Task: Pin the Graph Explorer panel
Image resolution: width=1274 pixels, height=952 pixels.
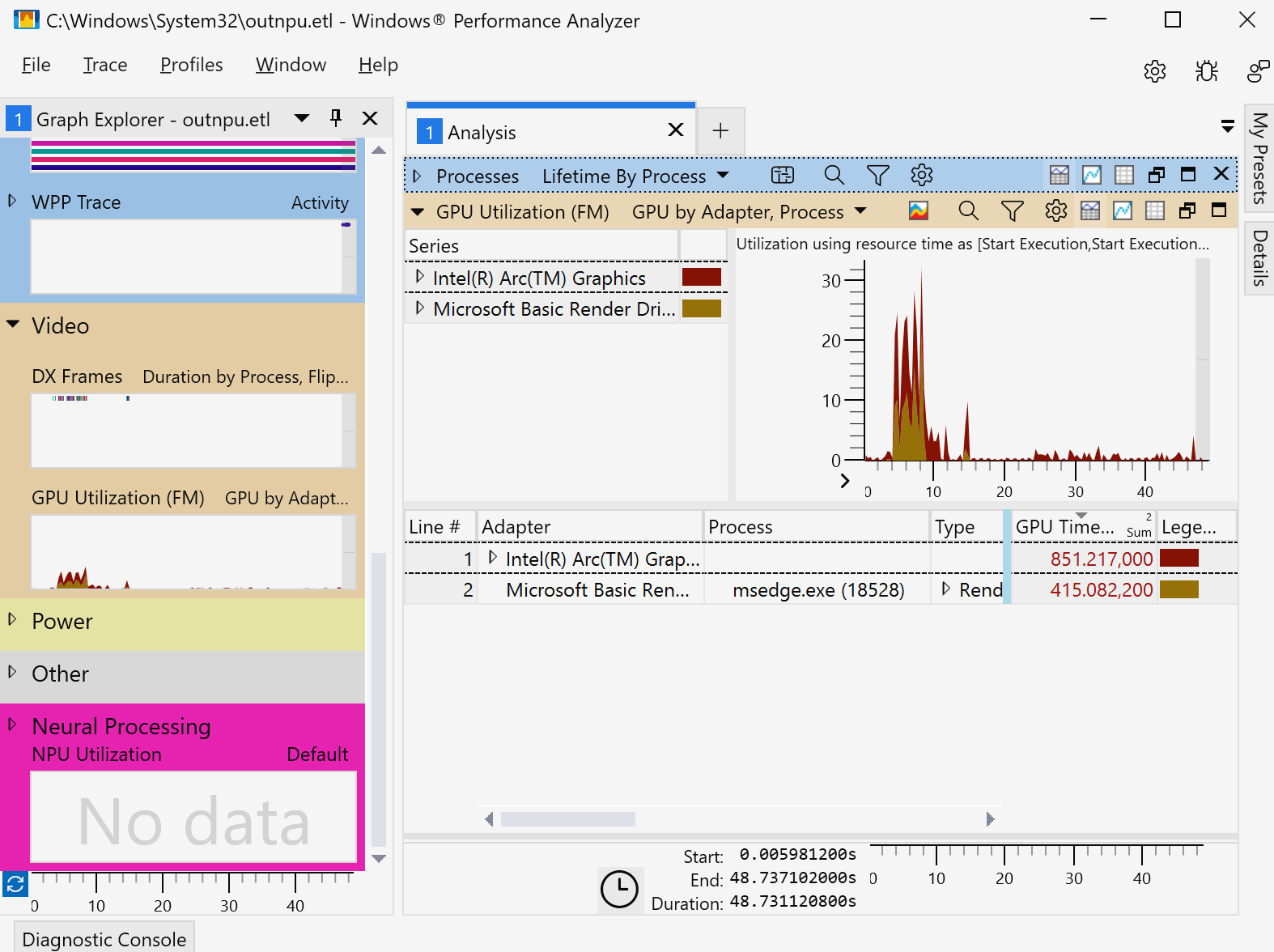Action: pyautogui.click(x=336, y=118)
